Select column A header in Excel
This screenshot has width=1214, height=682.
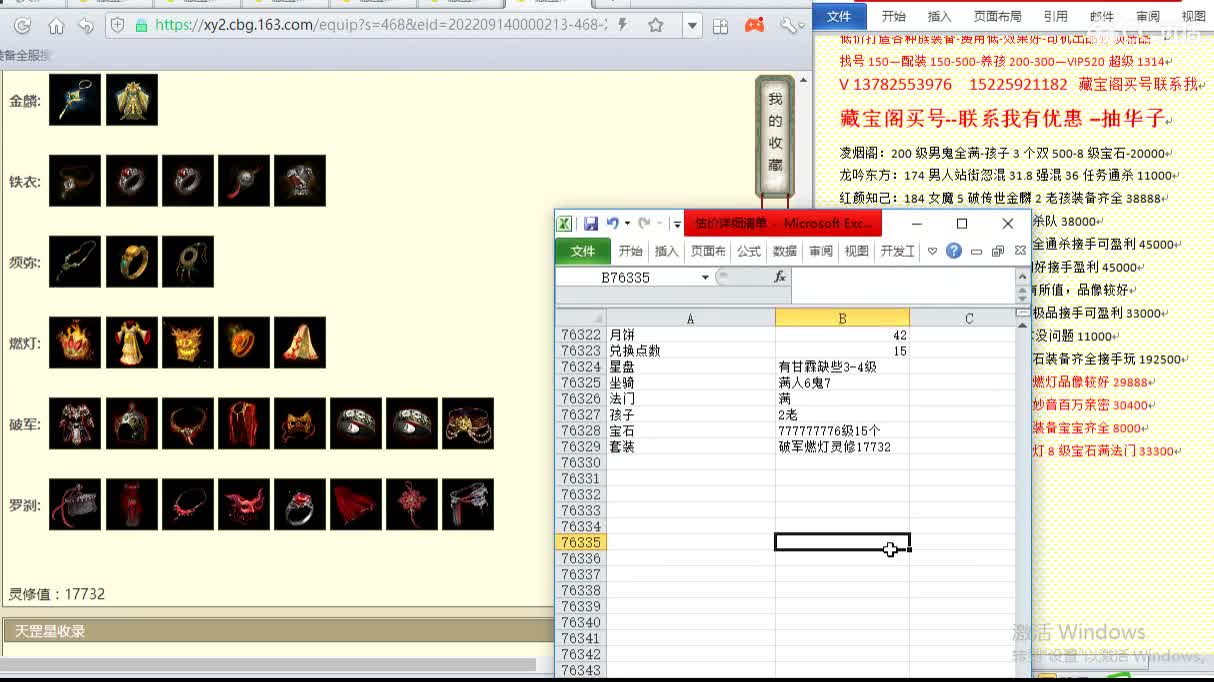(x=690, y=318)
